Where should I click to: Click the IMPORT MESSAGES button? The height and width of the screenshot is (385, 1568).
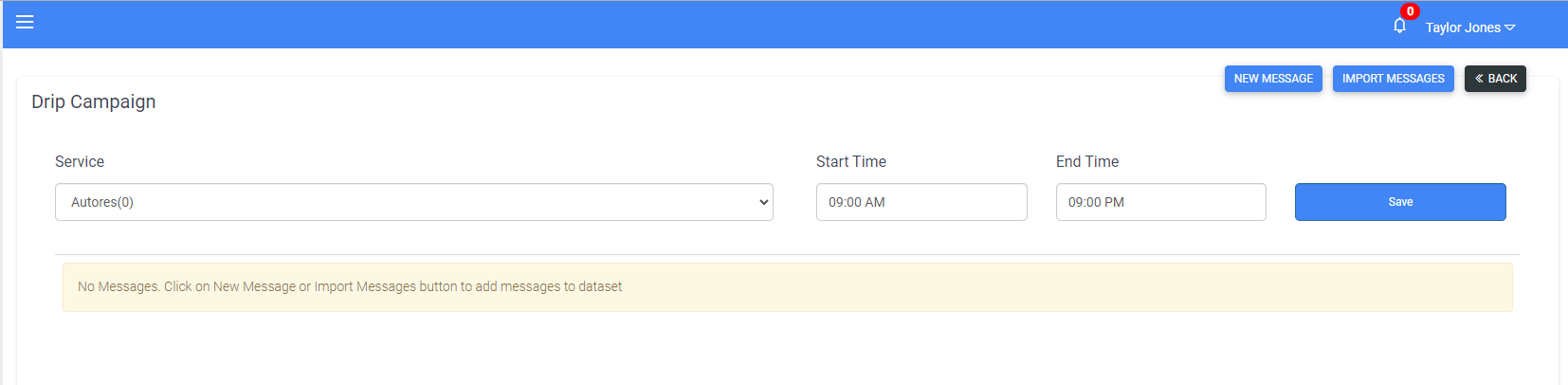pyautogui.click(x=1393, y=79)
